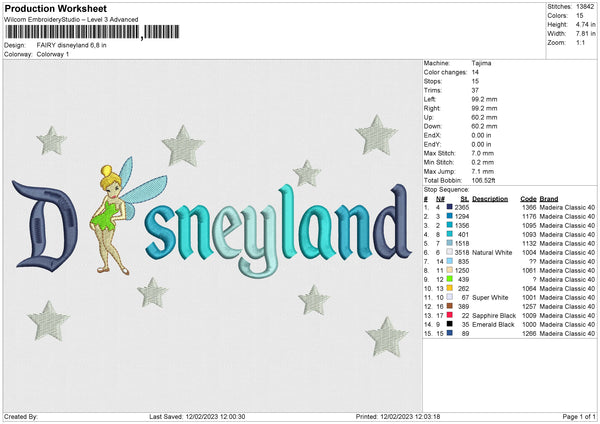600x424 pixels.
Task: Select the Emerald Black description text
Action: pos(493,325)
